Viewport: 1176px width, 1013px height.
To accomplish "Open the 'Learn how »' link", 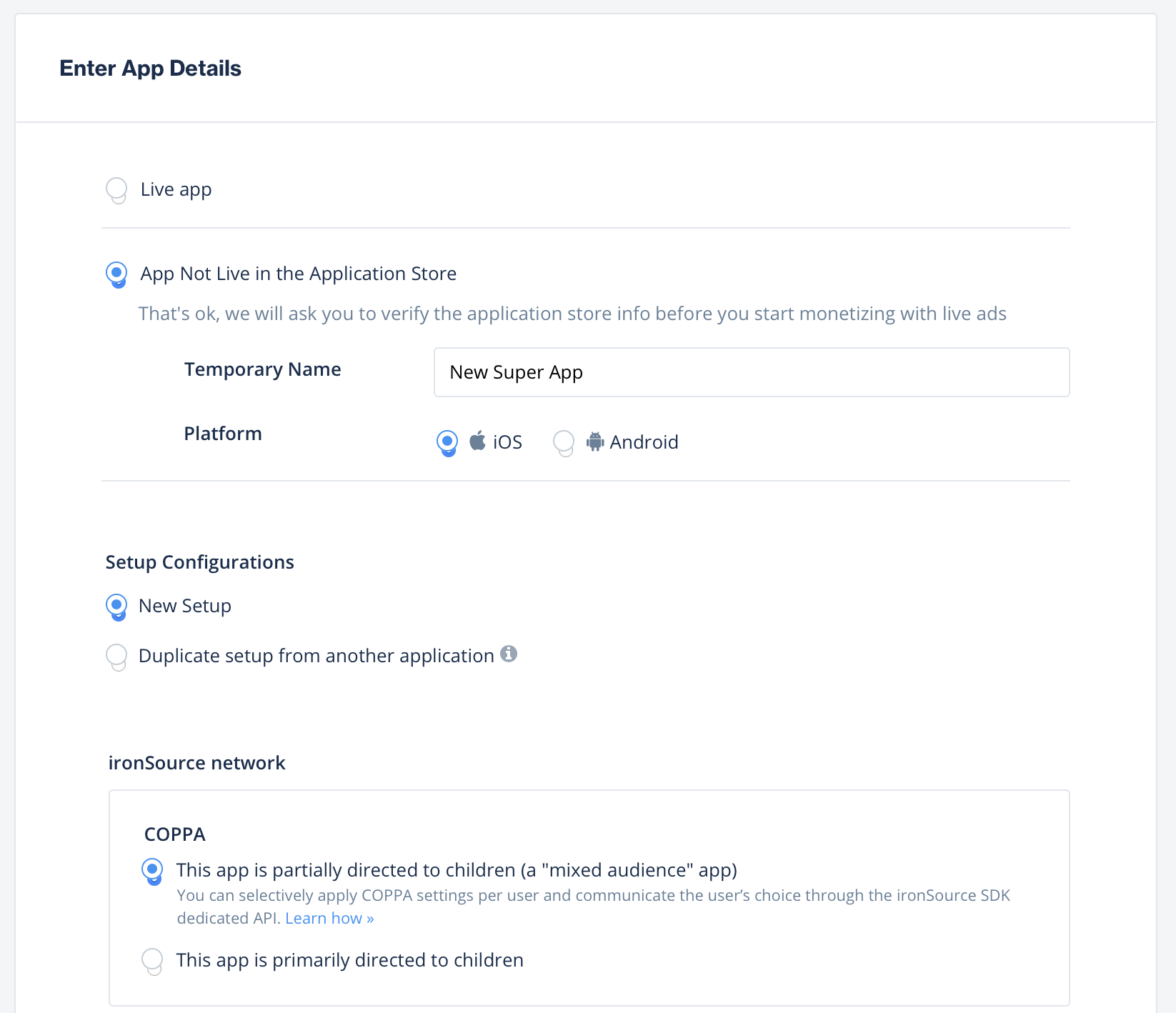I will 329,918.
